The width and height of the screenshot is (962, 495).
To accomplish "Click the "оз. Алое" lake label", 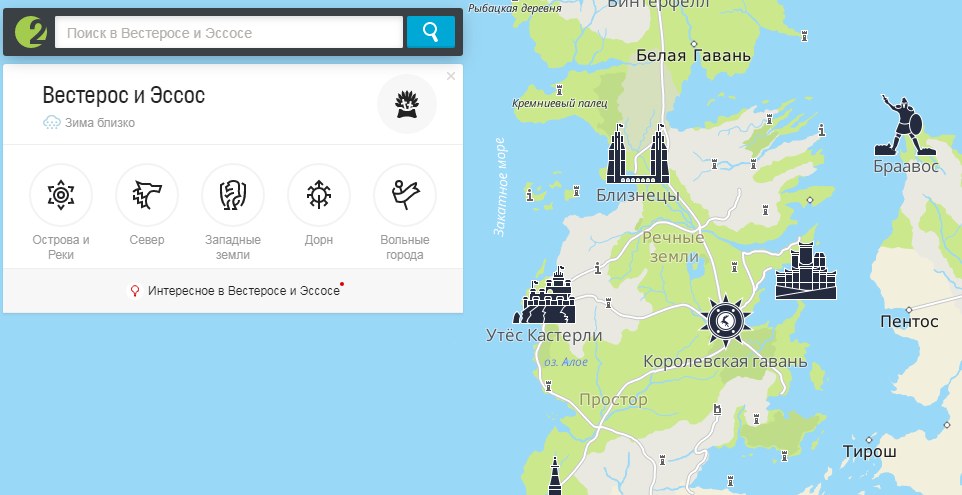I will click(x=566, y=363).
